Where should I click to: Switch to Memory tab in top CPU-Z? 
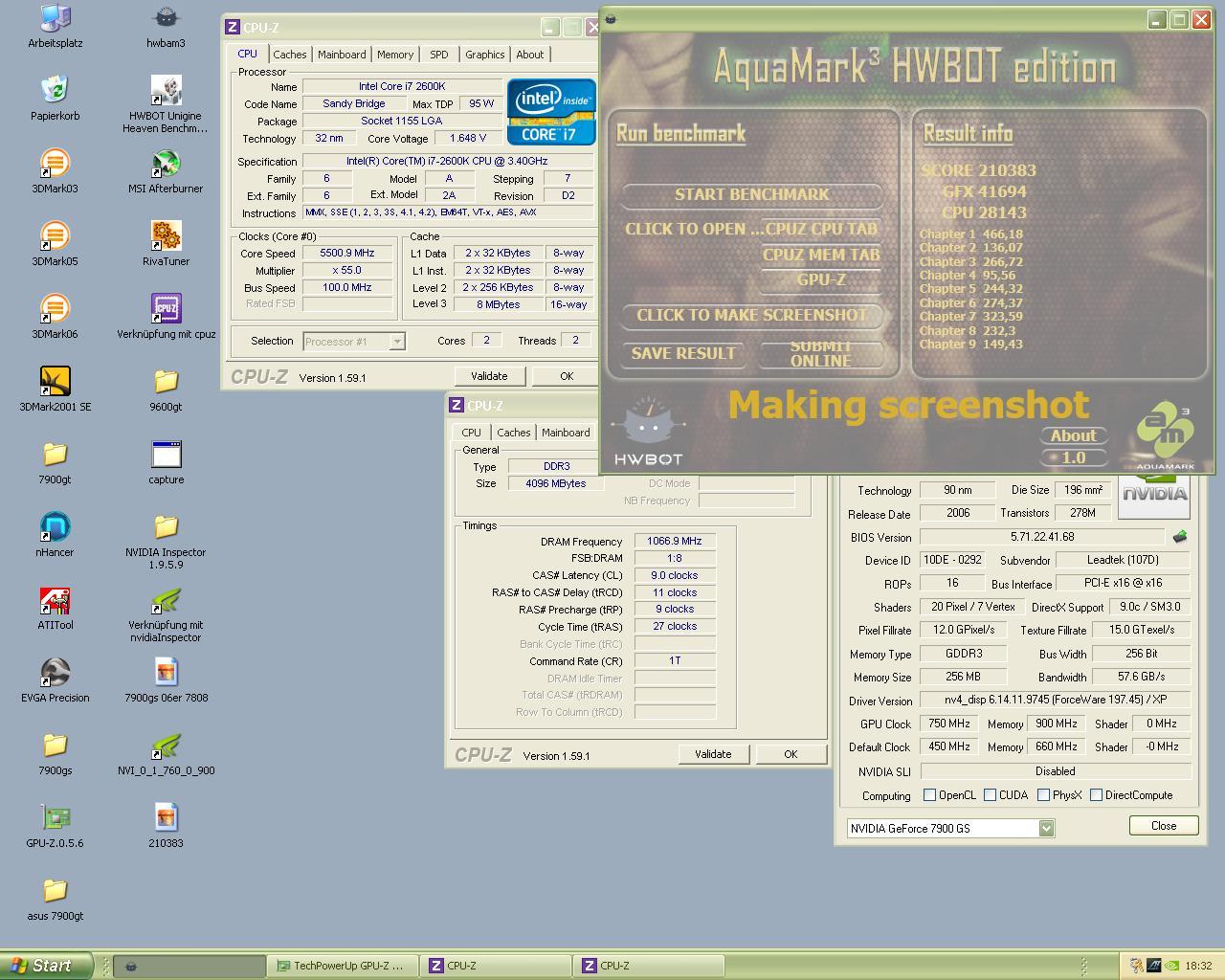[395, 55]
